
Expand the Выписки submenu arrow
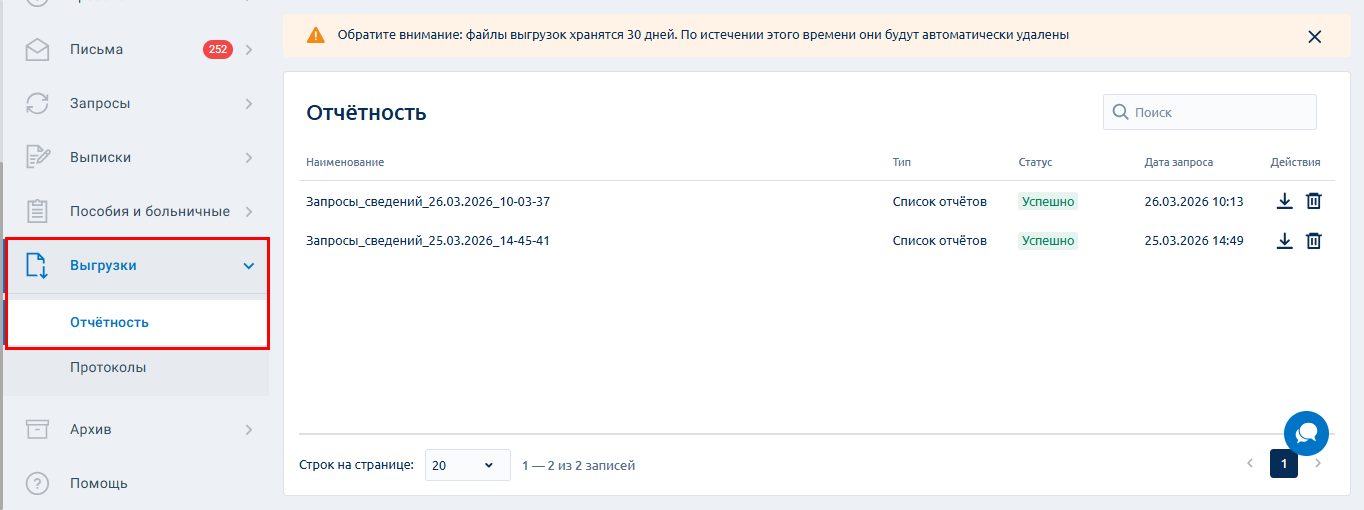249,158
